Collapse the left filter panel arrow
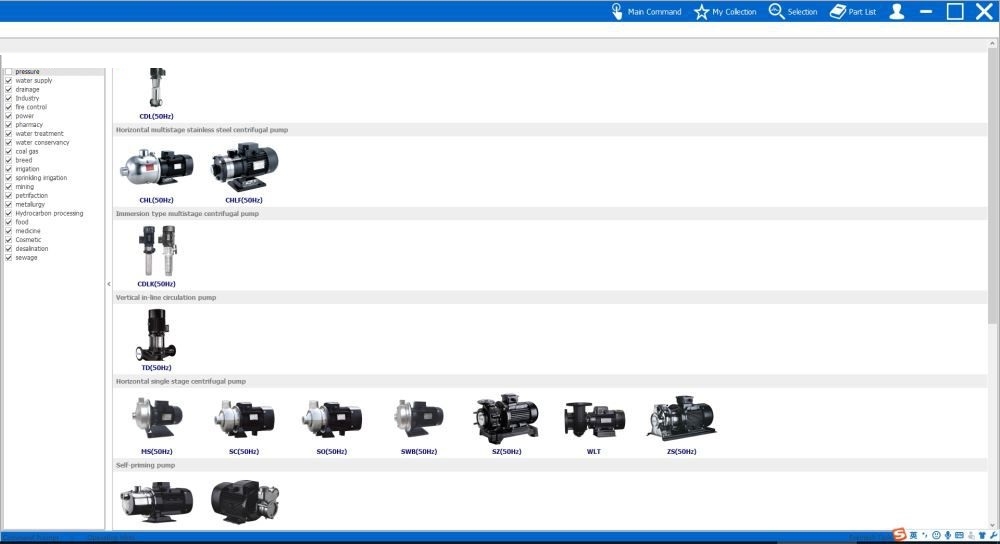1000x544 pixels. (109, 285)
